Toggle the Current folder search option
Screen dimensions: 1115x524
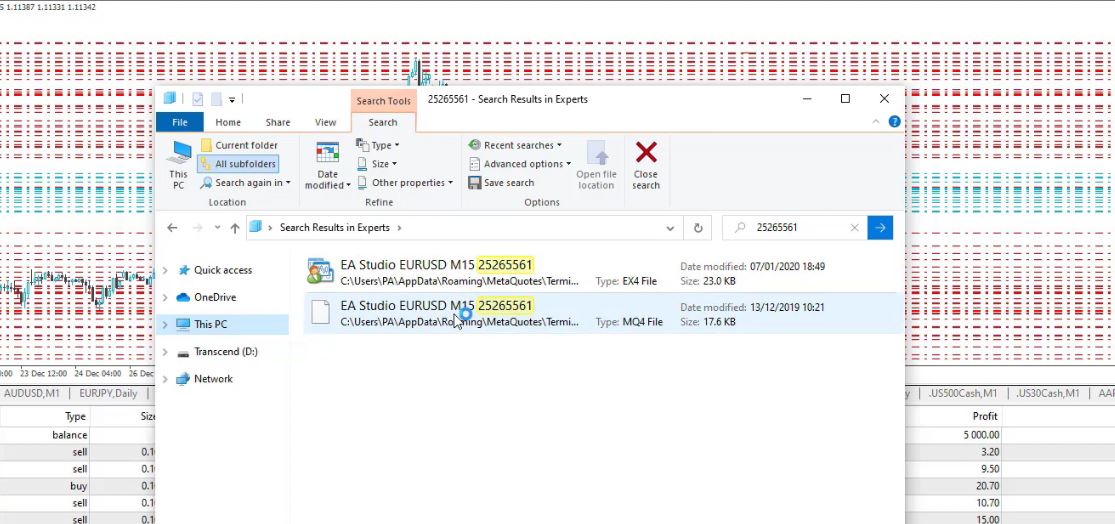tap(238, 145)
